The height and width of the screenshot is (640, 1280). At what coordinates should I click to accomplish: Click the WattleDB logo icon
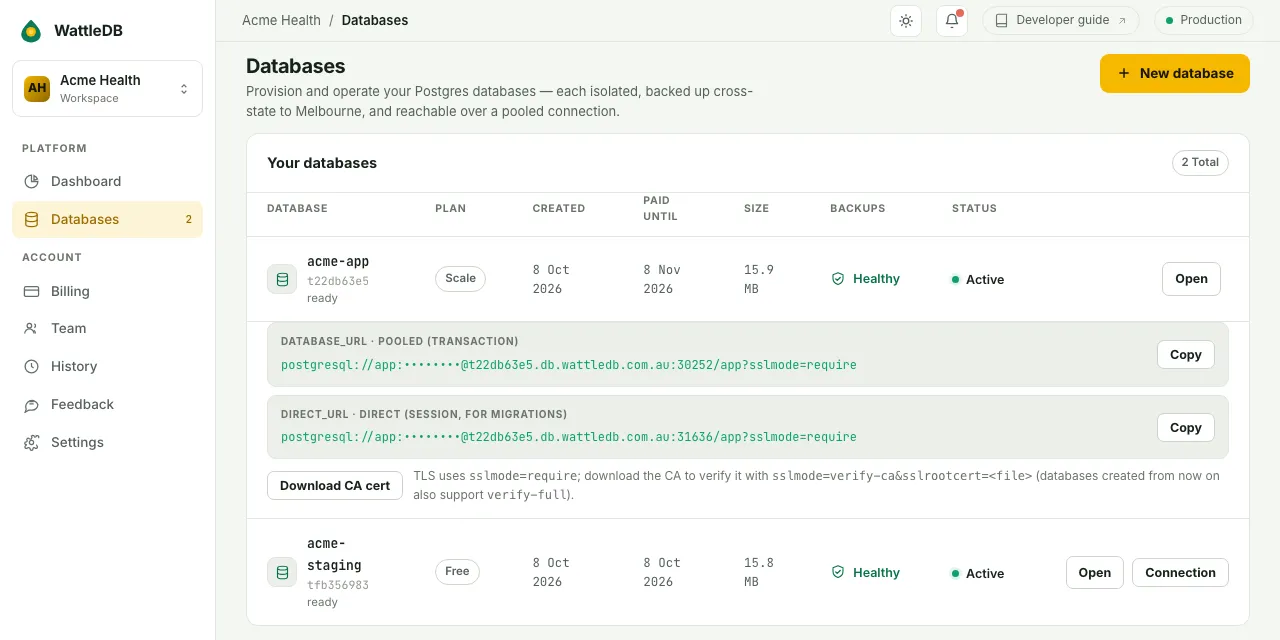pos(31,31)
